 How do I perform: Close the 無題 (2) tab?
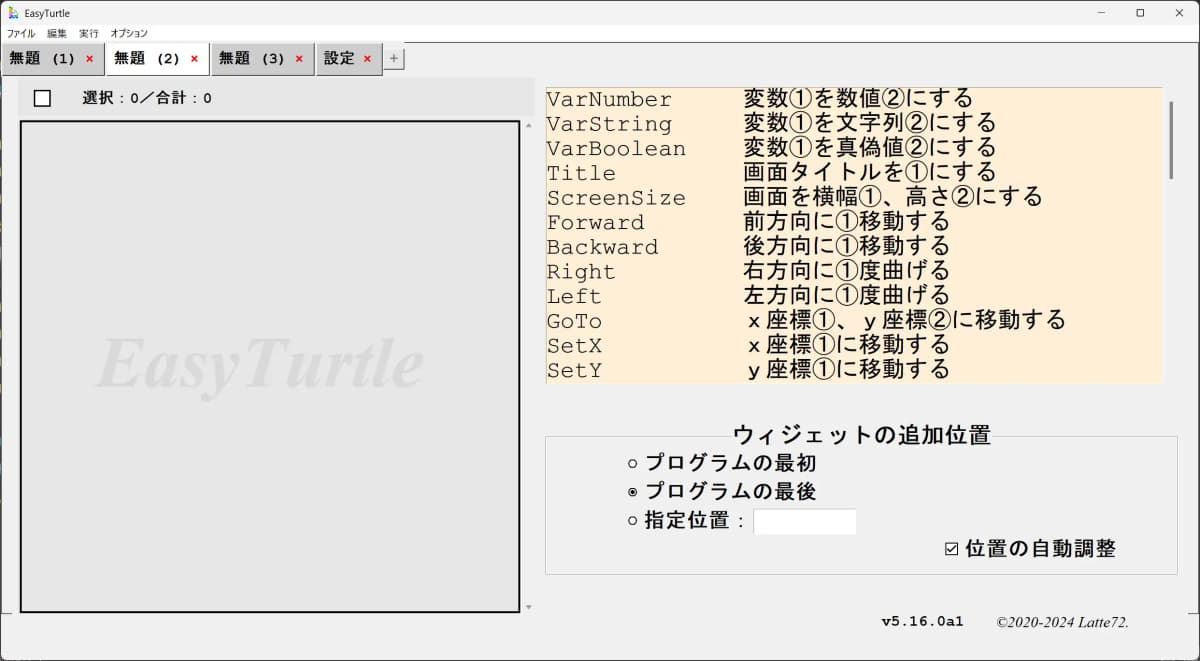point(194,59)
